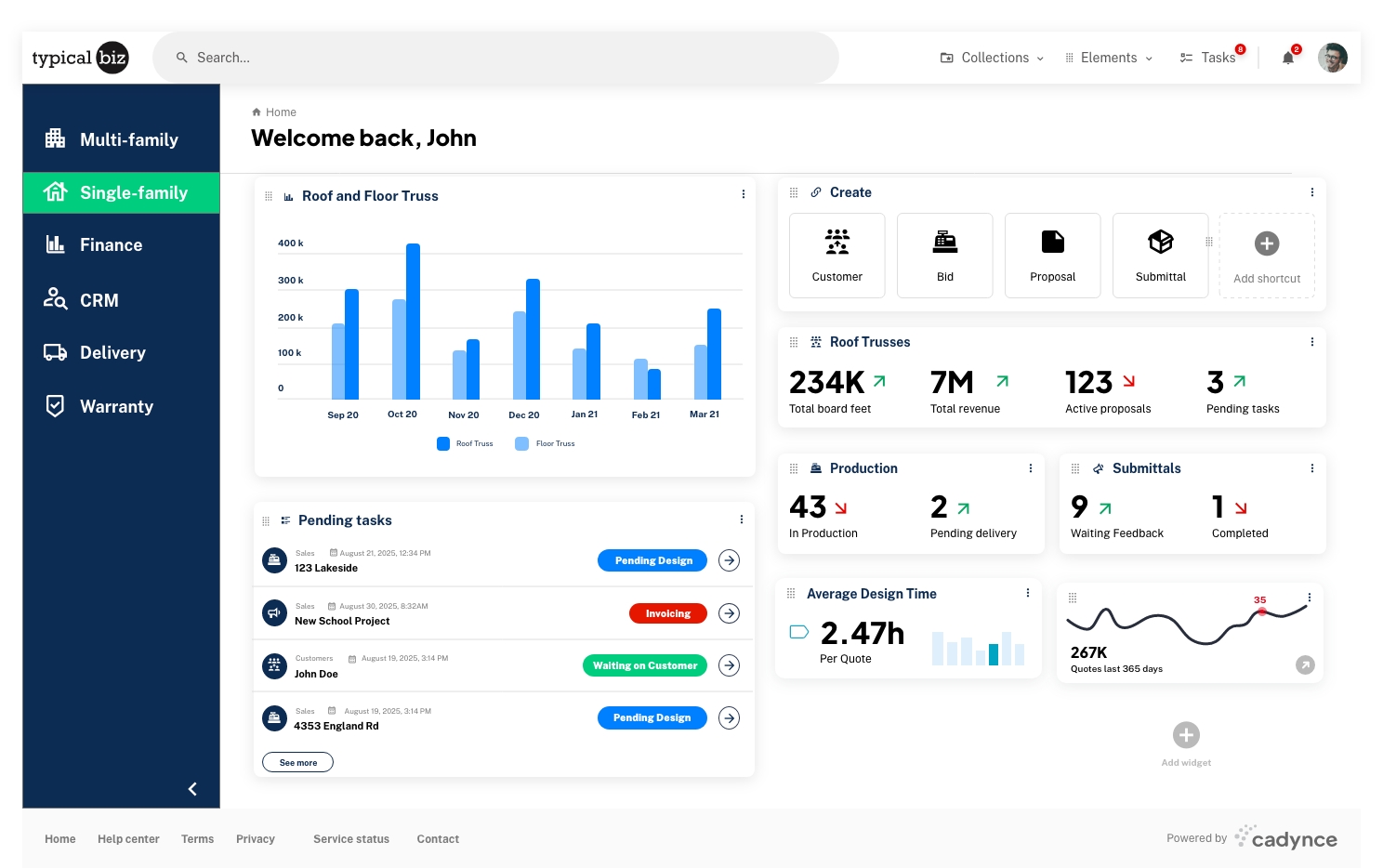This screenshot has height=868, width=1383.
Task: Open the 123 Lakeside task arrow
Action: point(730,560)
